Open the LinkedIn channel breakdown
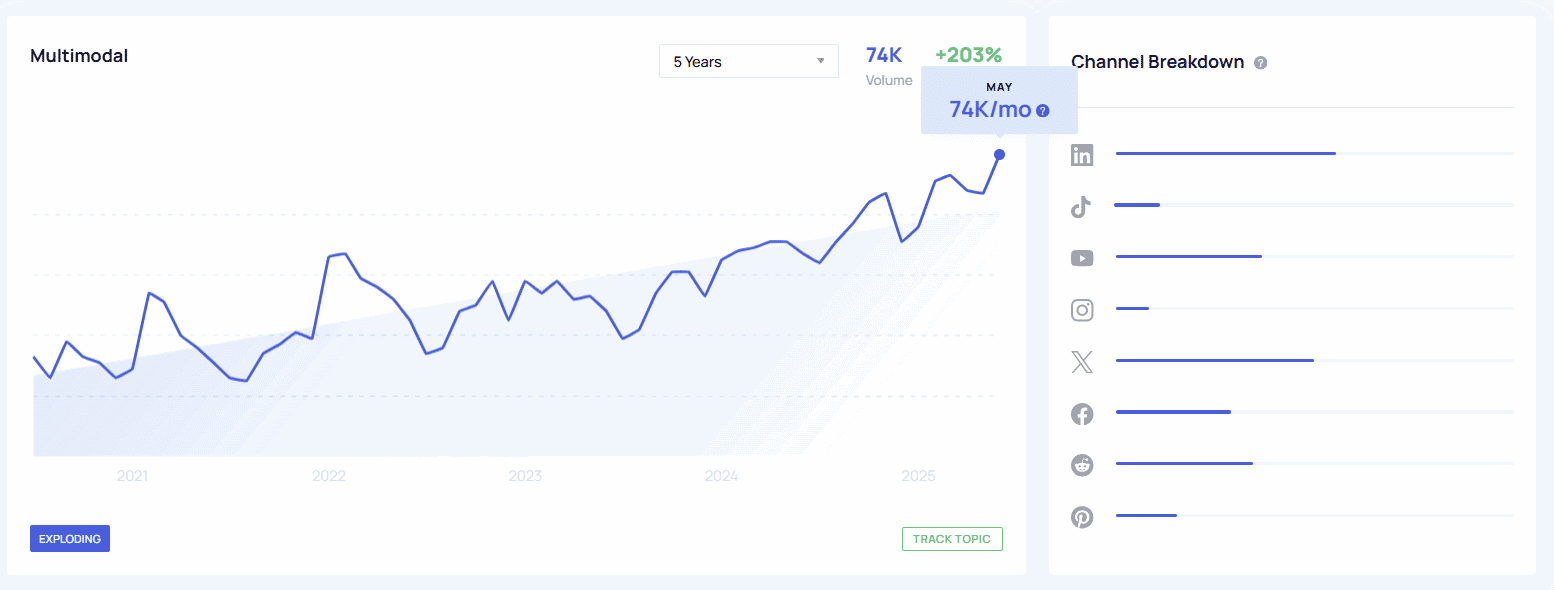The width and height of the screenshot is (1554, 590). click(1082, 154)
